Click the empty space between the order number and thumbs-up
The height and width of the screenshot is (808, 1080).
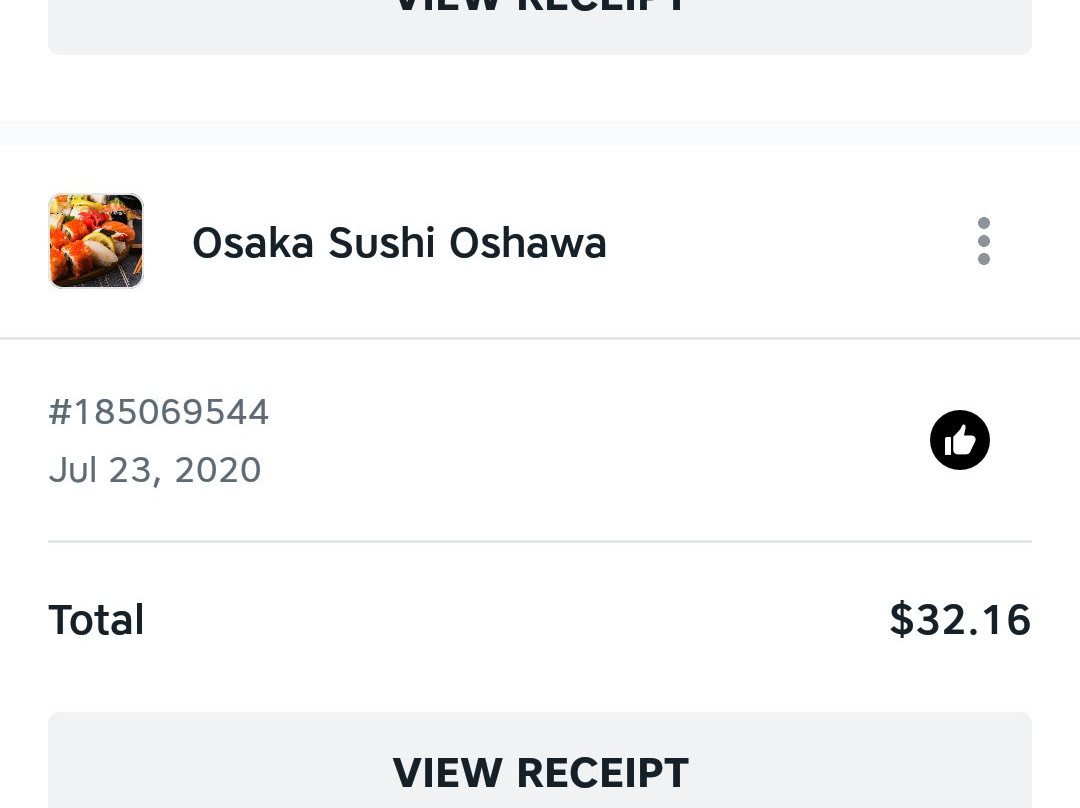click(x=599, y=440)
